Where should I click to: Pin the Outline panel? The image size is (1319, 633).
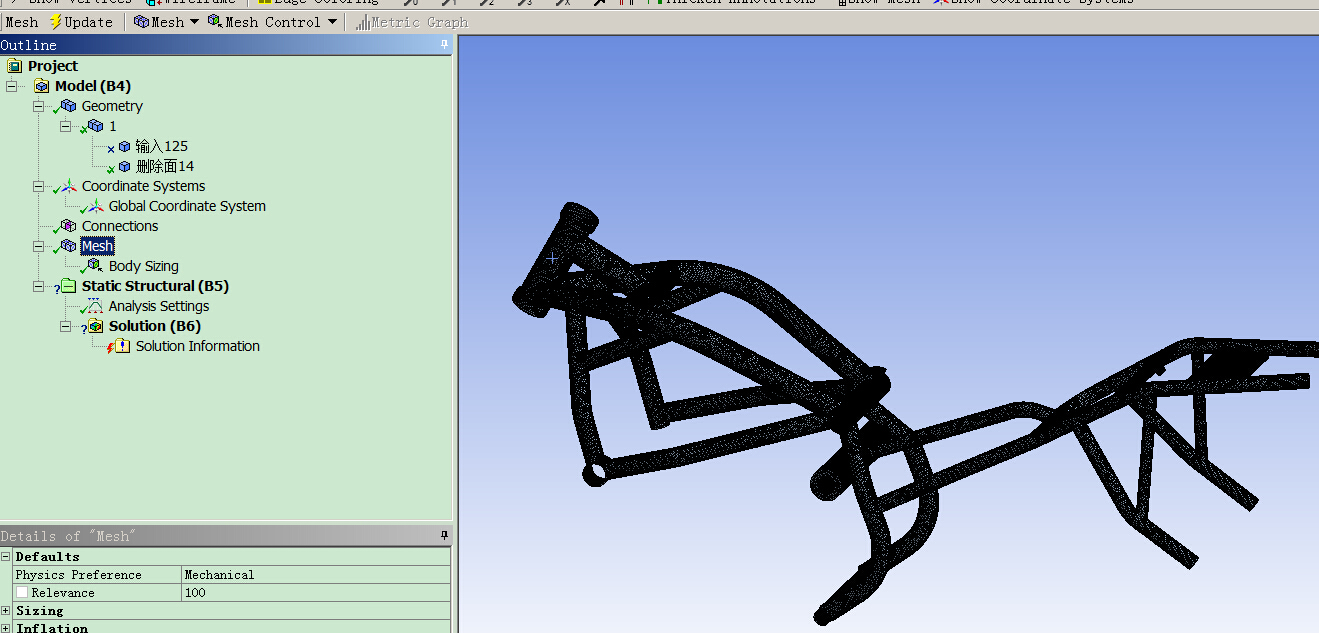[x=444, y=45]
